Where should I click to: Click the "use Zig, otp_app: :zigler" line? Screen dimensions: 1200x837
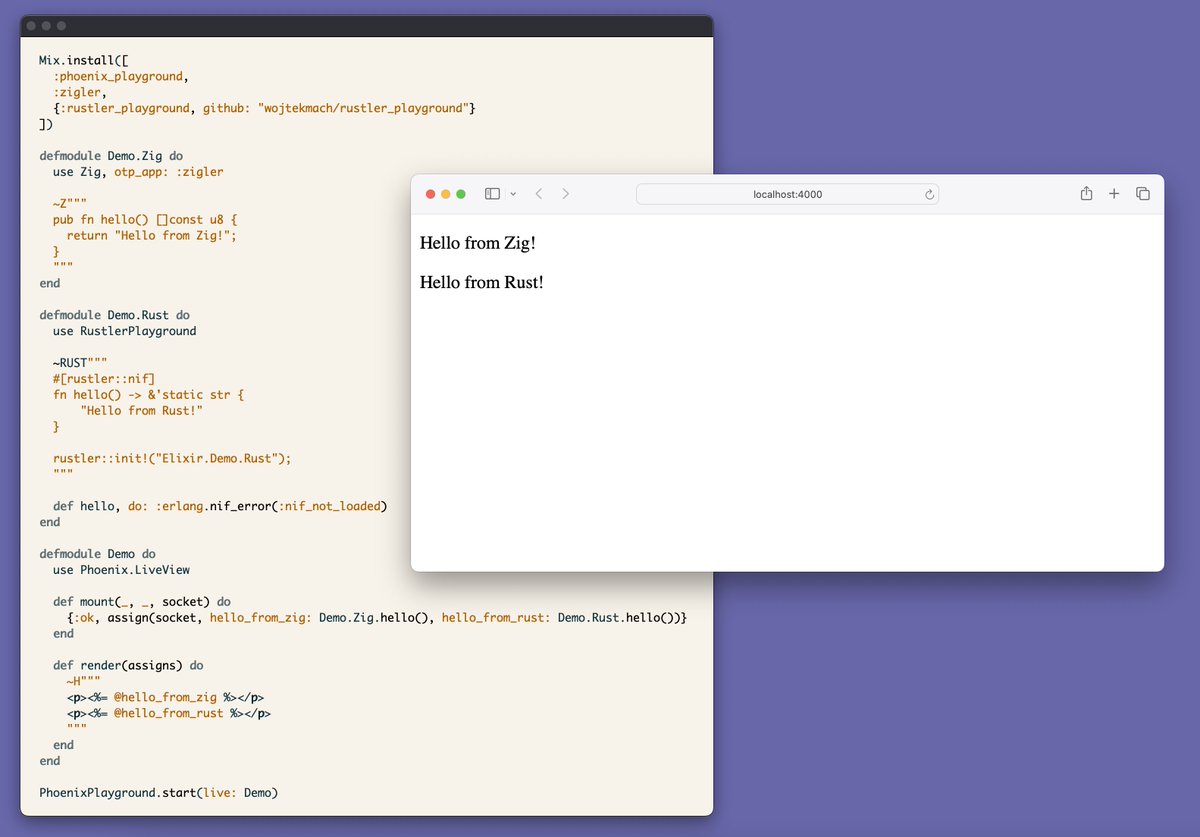(138, 172)
